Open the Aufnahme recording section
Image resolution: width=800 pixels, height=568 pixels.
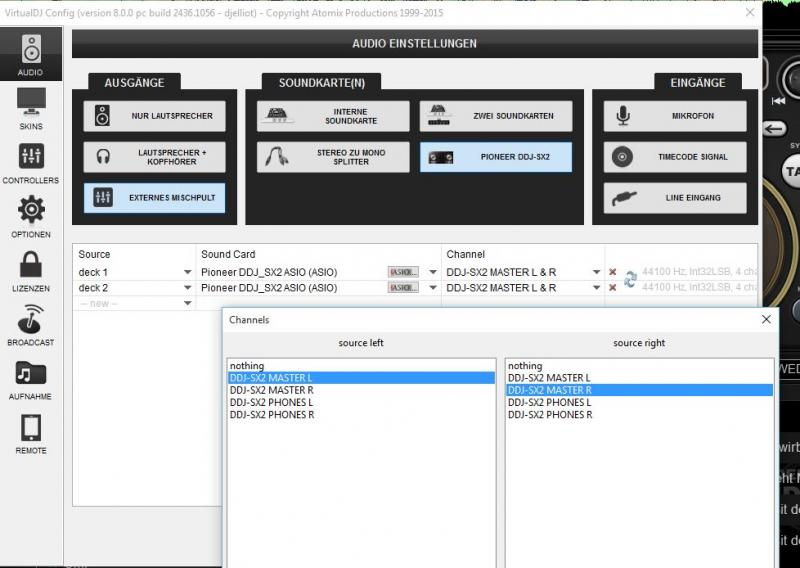click(31, 378)
